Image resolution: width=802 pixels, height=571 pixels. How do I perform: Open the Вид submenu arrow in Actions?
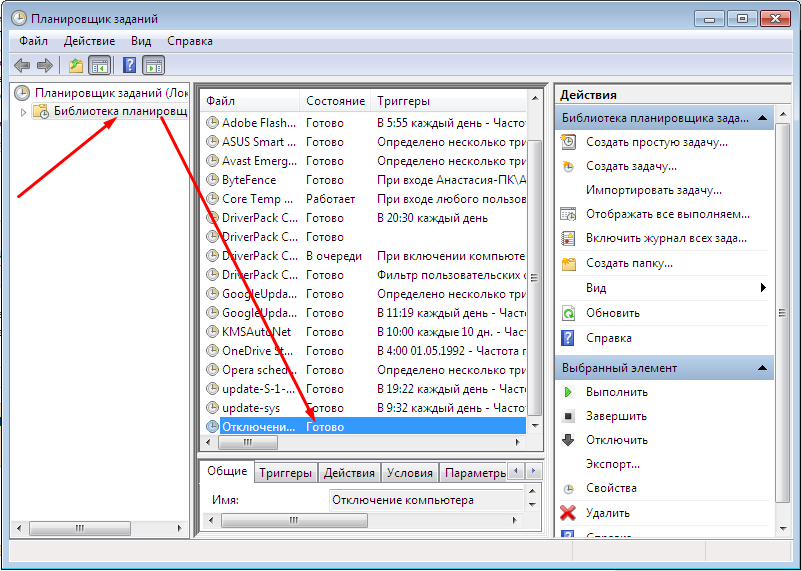[x=763, y=288]
